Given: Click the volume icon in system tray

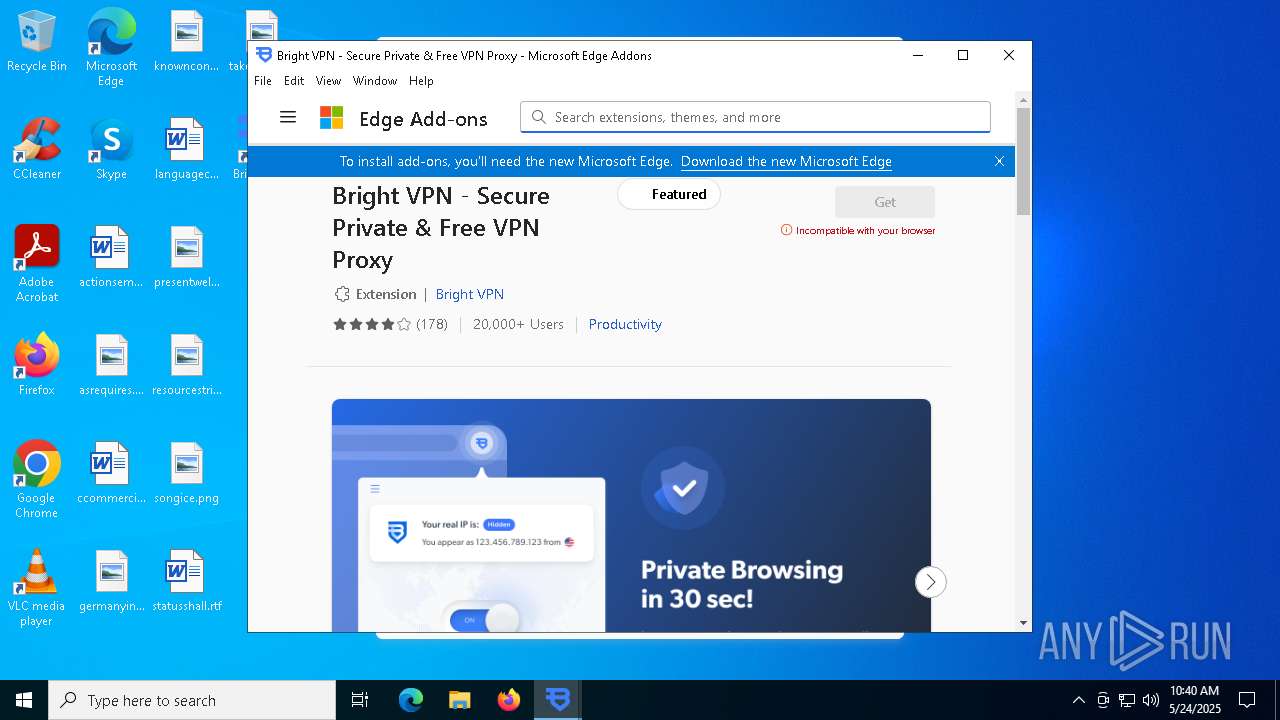Looking at the screenshot, I should 1151,700.
